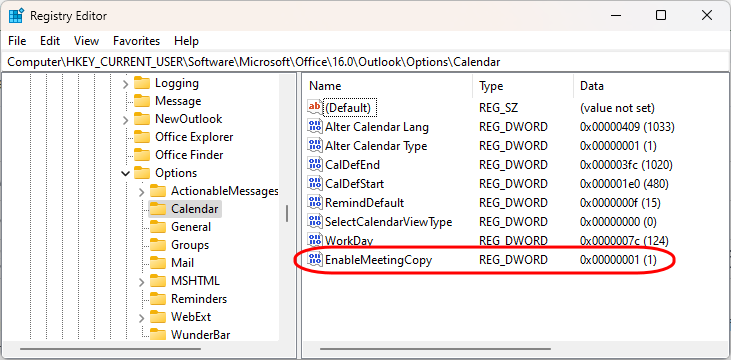The width and height of the screenshot is (731, 360).
Task: Click the folder icon of the NewOutlook key
Action: (x=142, y=119)
